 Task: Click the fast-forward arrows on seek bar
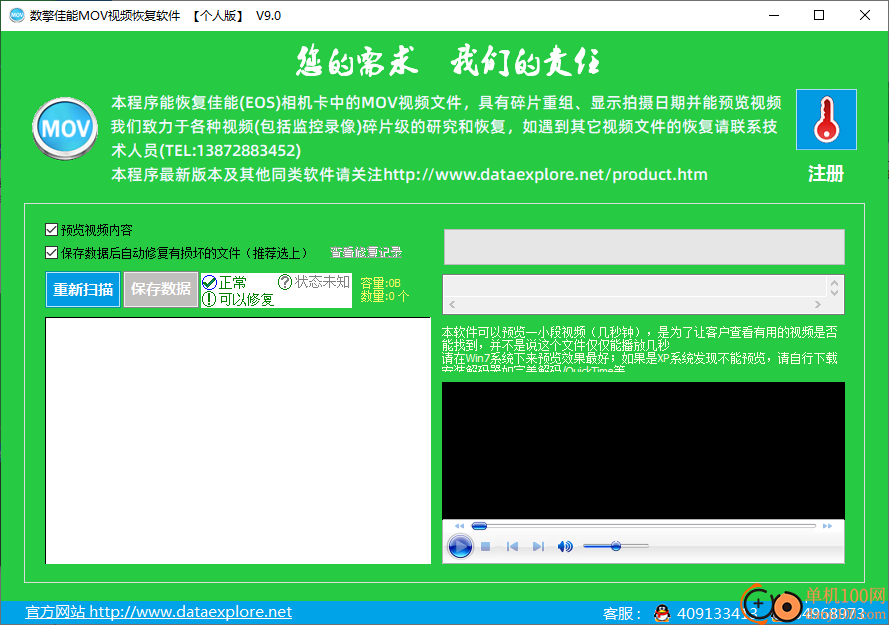(x=827, y=526)
